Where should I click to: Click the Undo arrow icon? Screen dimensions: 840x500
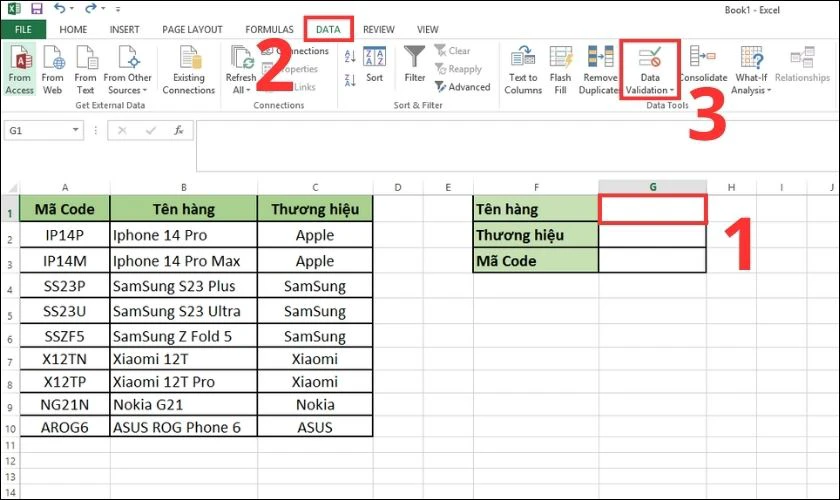pos(60,9)
